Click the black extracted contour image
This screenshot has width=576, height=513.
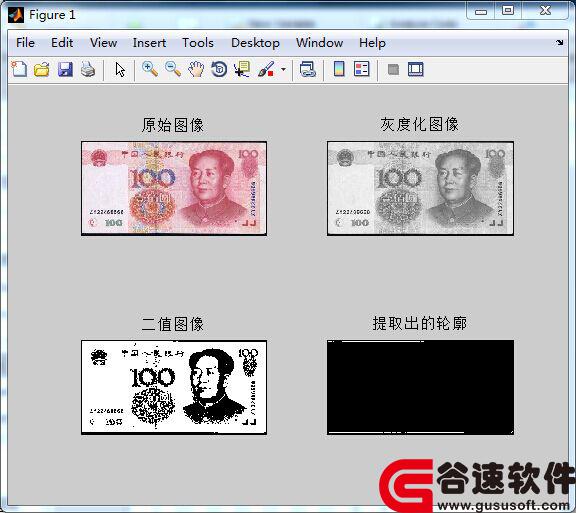click(x=420, y=387)
